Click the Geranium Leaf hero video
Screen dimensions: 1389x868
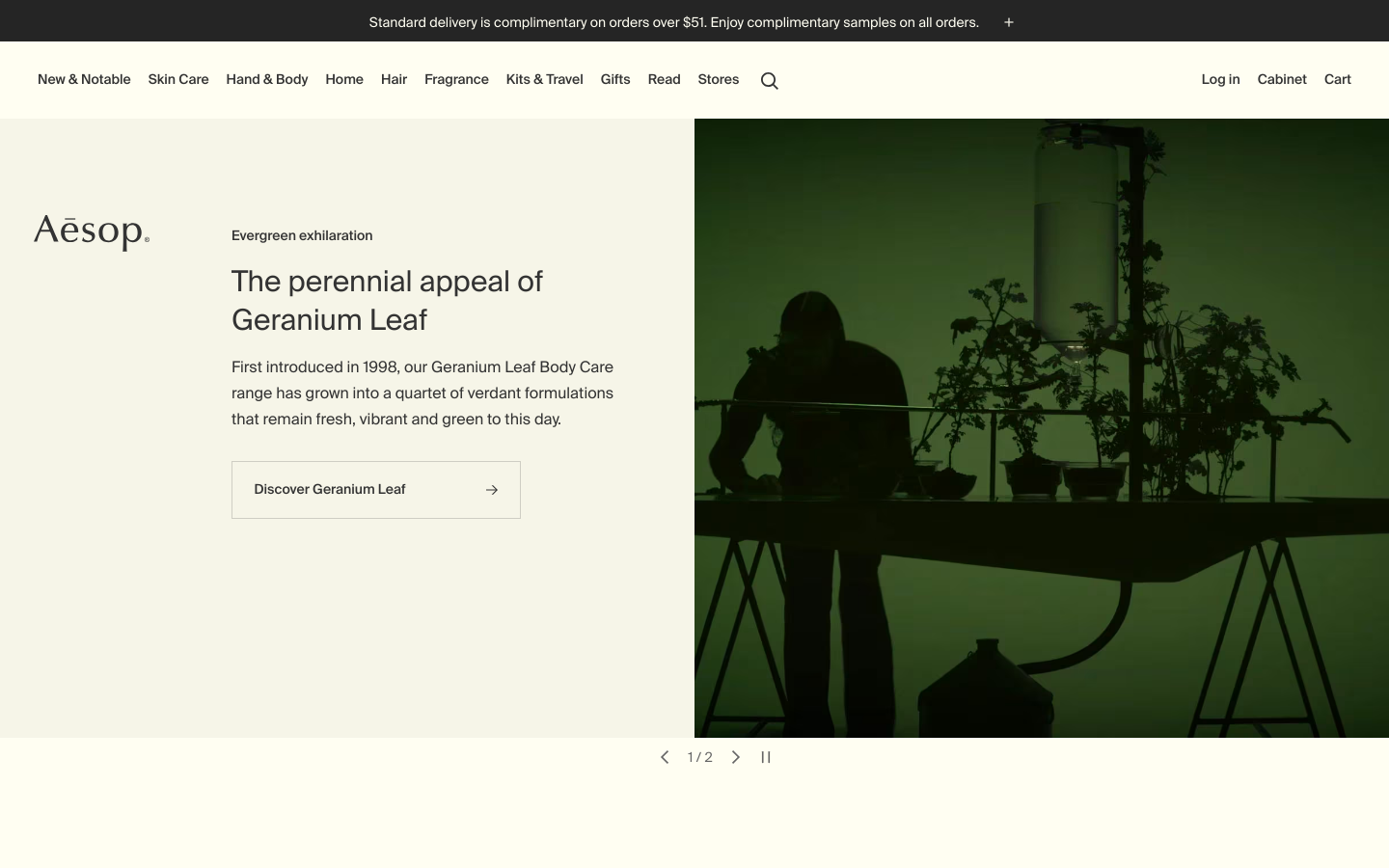(x=1042, y=428)
